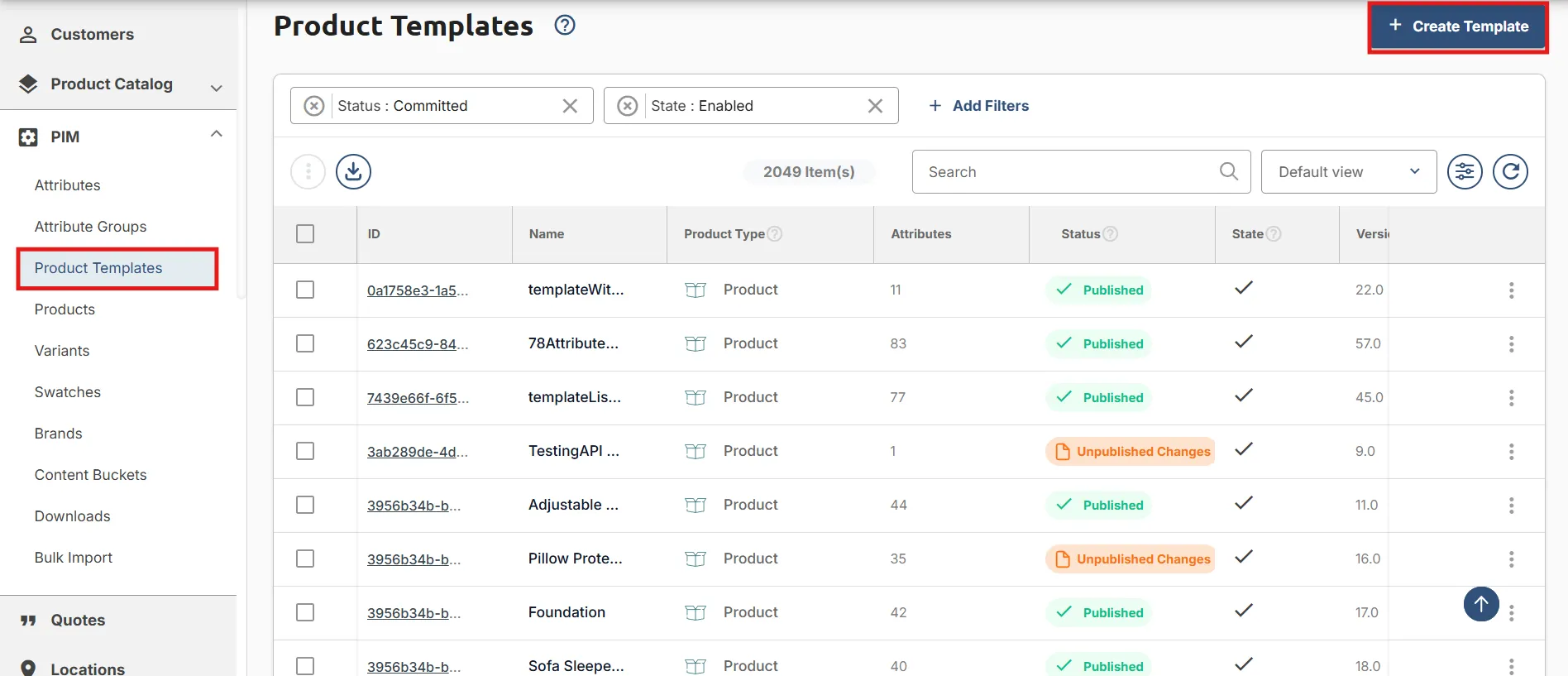Image resolution: width=1568 pixels, height=676 pixels.
Task: Remove the Status : Committed filter
Action: [x=570, y=106]
